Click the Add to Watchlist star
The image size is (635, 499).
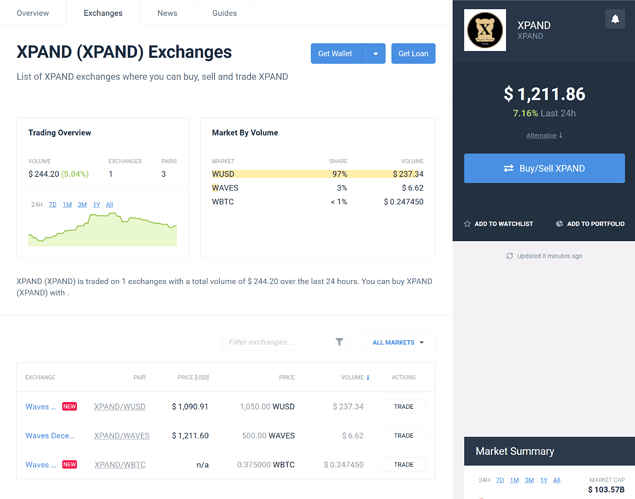tap(467, 224)
